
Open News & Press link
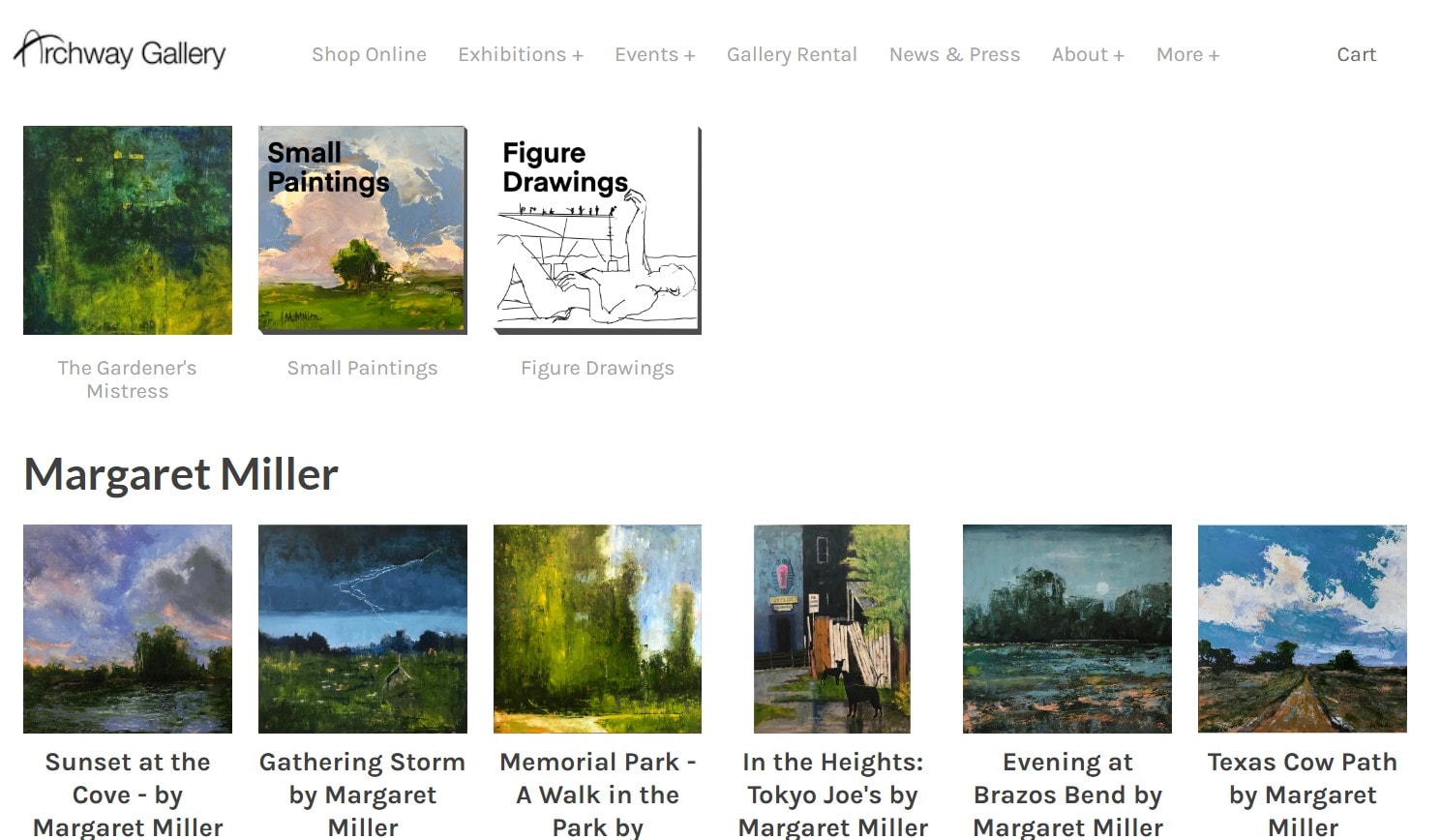(954, 54)
